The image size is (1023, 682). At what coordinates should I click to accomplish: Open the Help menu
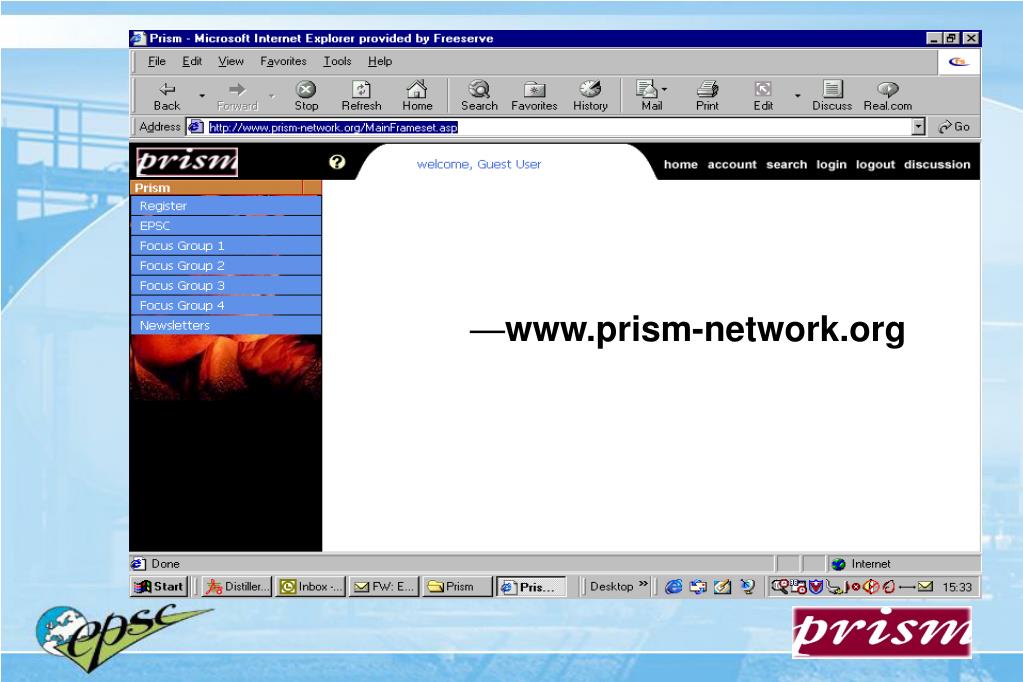tap(380, 61)
